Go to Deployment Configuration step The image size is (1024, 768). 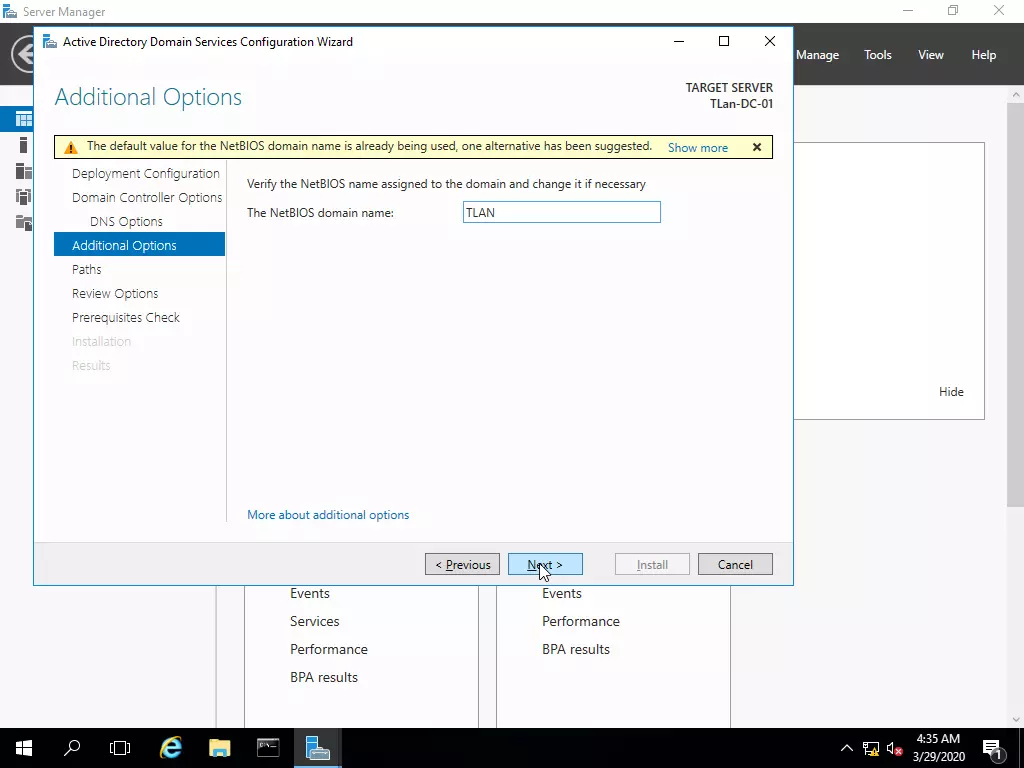point(146,174)
